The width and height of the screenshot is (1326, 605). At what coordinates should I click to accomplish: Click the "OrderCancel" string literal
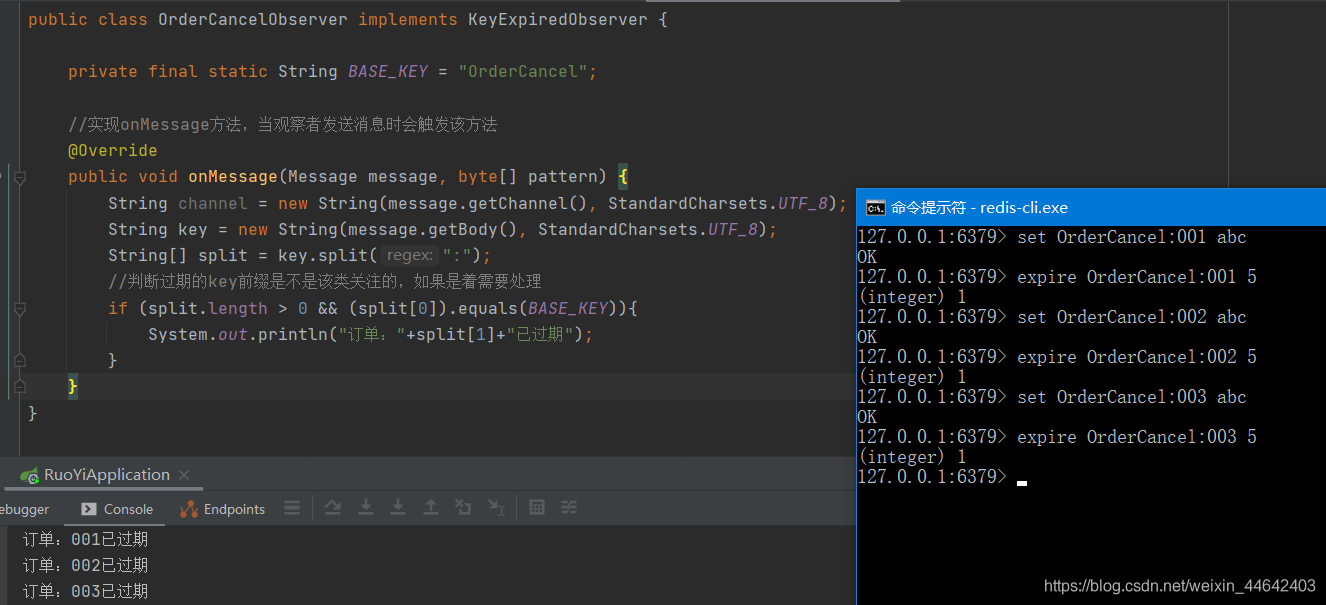[x=523, y=72]
